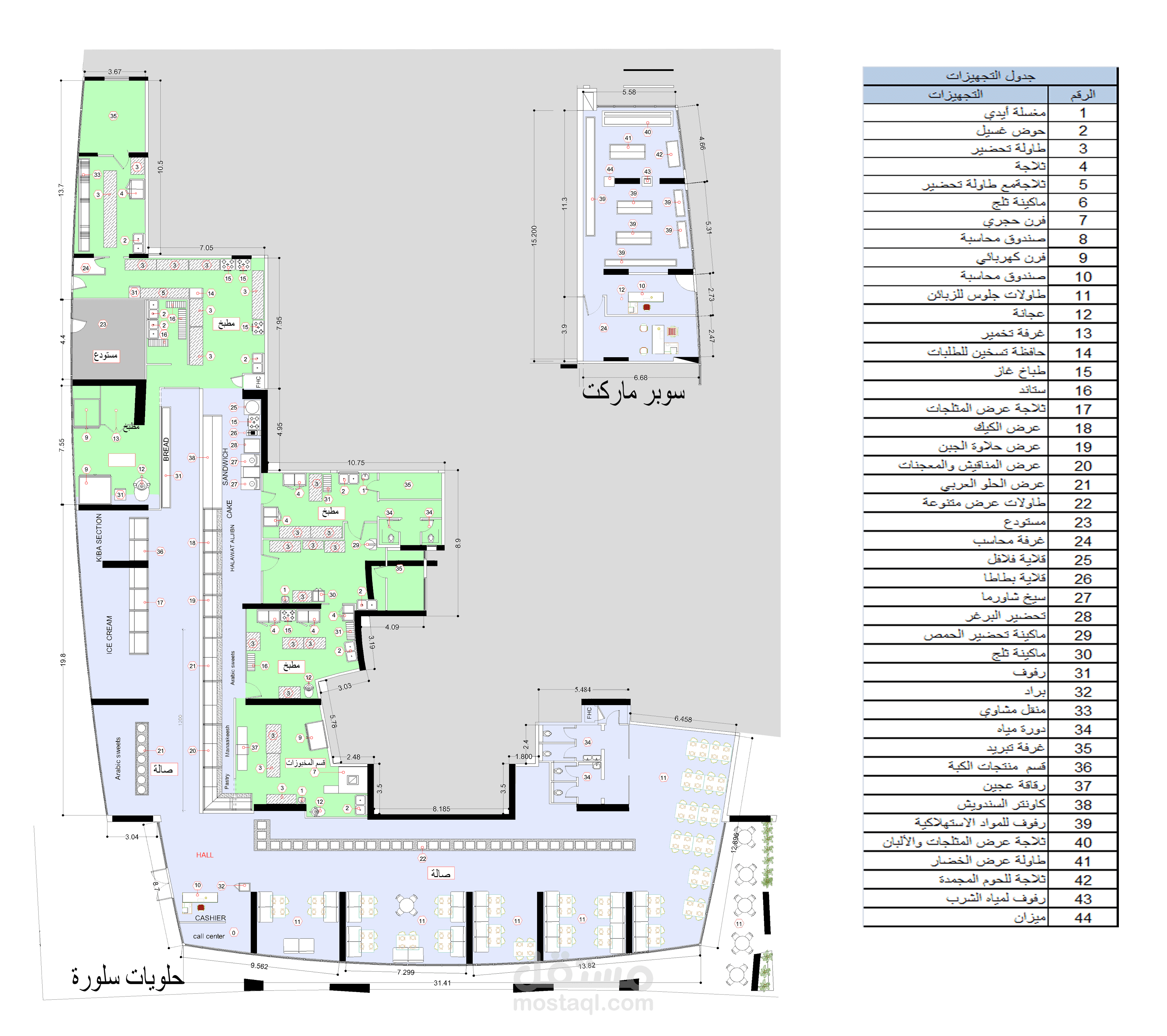Click the 'منقل مشاوي' table cell
Viewport: 1167px width, 1036px height.
(x=1013, y=710)
